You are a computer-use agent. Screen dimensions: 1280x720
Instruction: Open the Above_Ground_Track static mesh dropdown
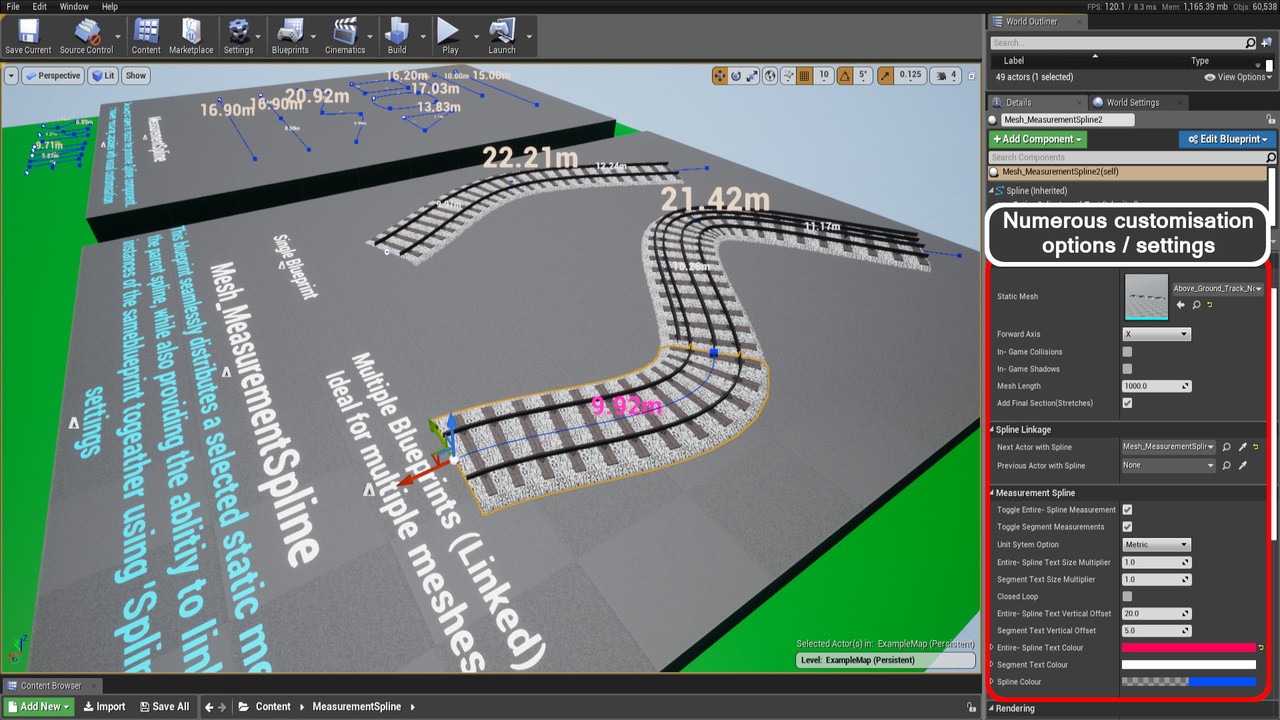(1218, 288)
